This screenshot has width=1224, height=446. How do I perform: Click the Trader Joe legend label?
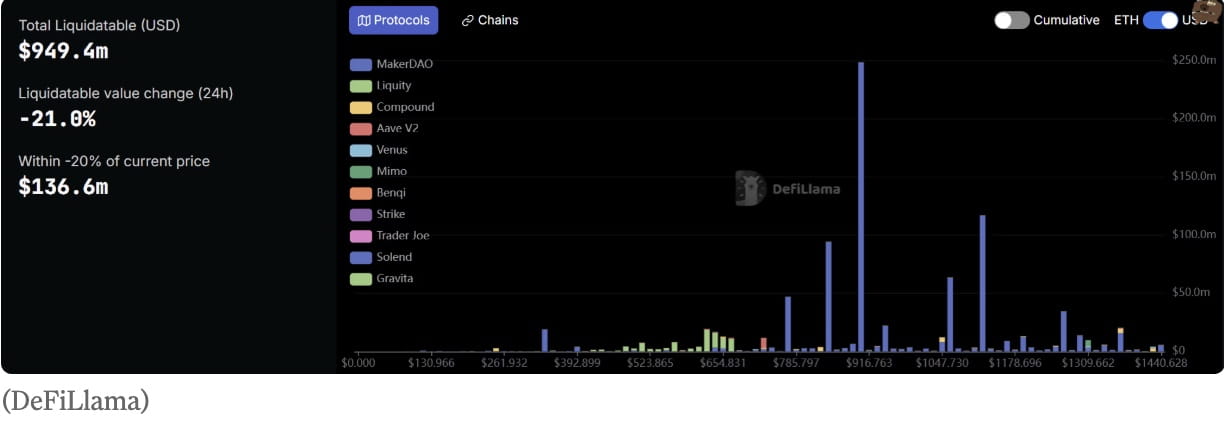pos(403,236)
